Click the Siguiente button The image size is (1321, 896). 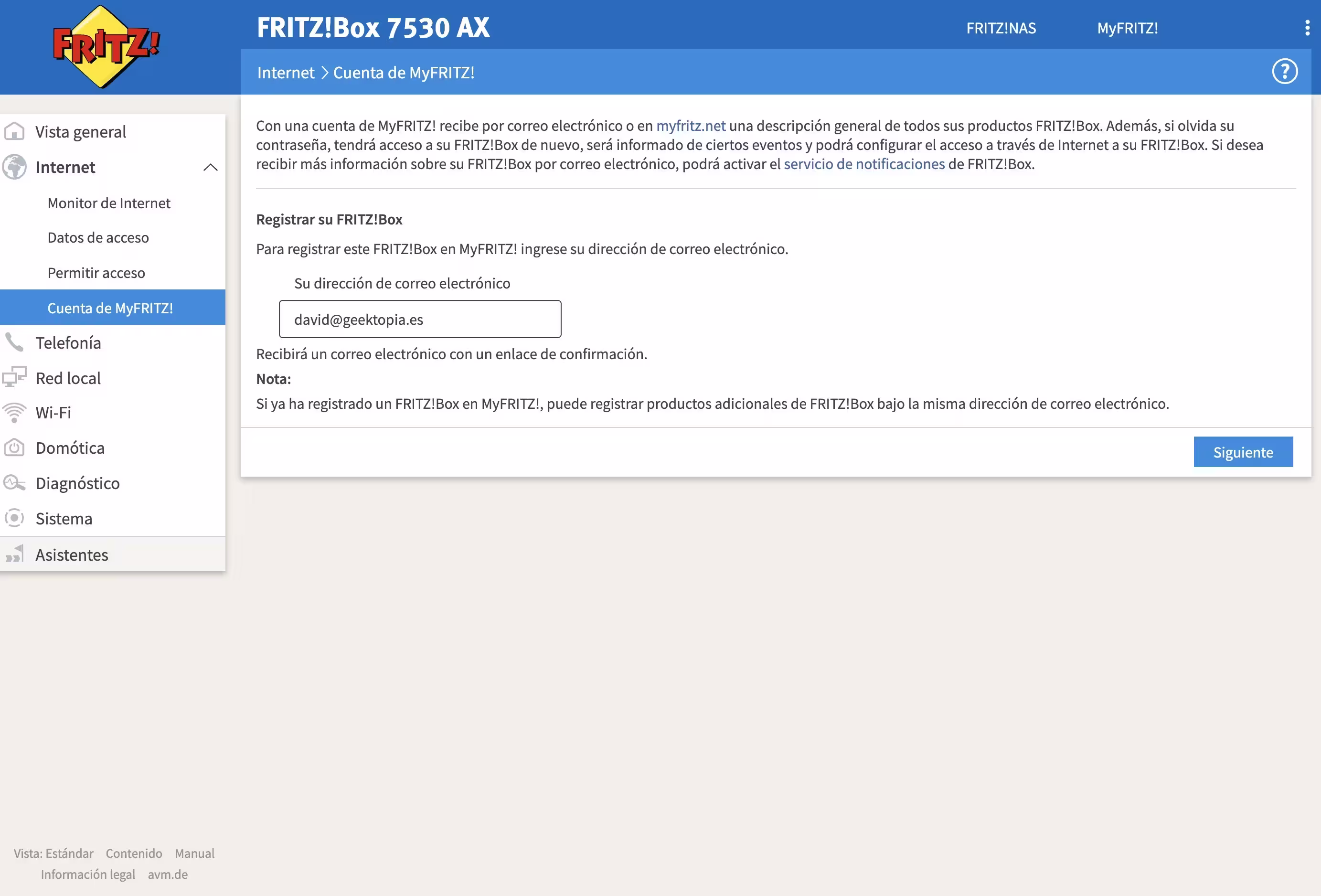tap(1243, 452)
